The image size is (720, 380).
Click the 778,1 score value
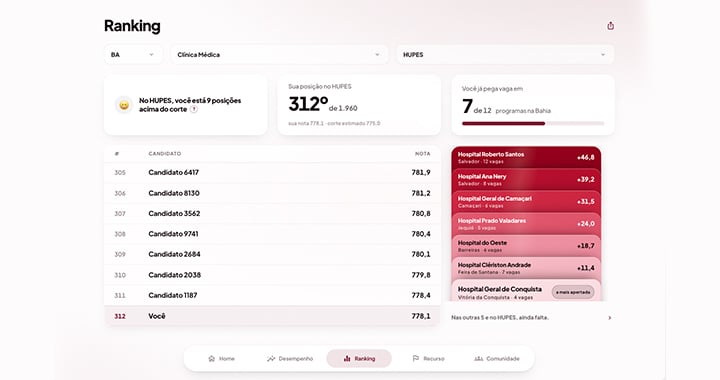421,316
